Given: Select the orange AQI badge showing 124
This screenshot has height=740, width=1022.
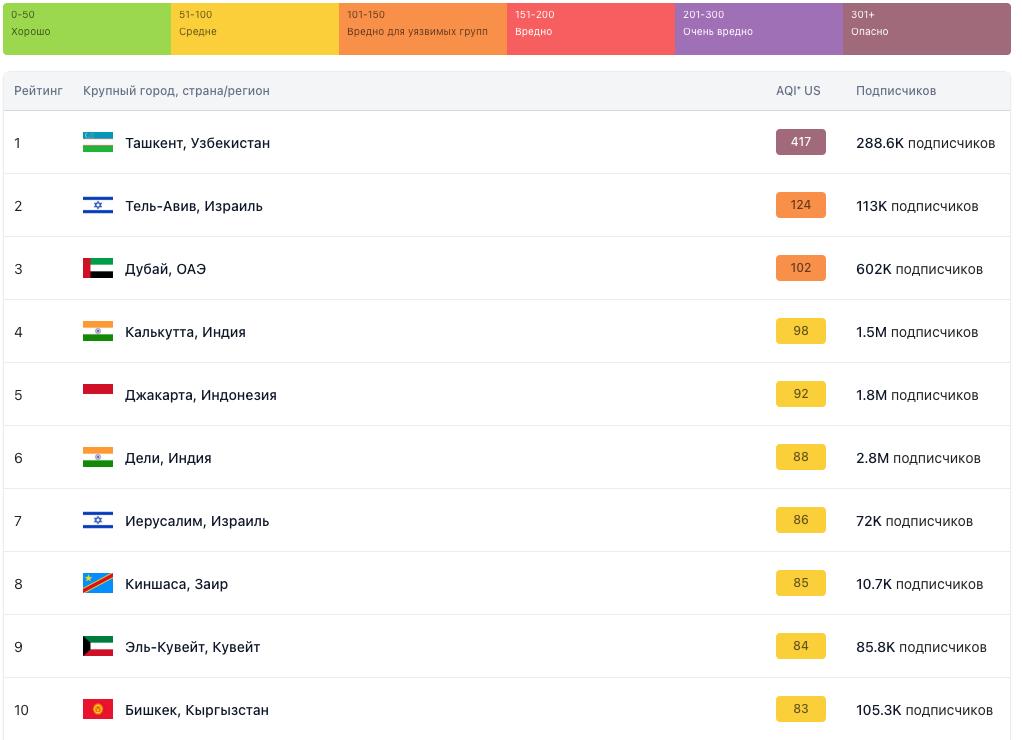Looking at the screenshot, I should coord(800,205).
